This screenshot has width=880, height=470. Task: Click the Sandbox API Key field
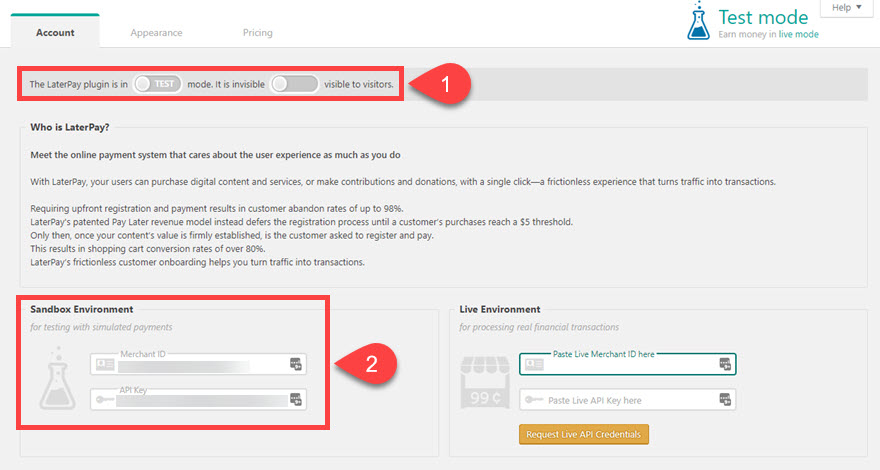click(x=198, y=399)
